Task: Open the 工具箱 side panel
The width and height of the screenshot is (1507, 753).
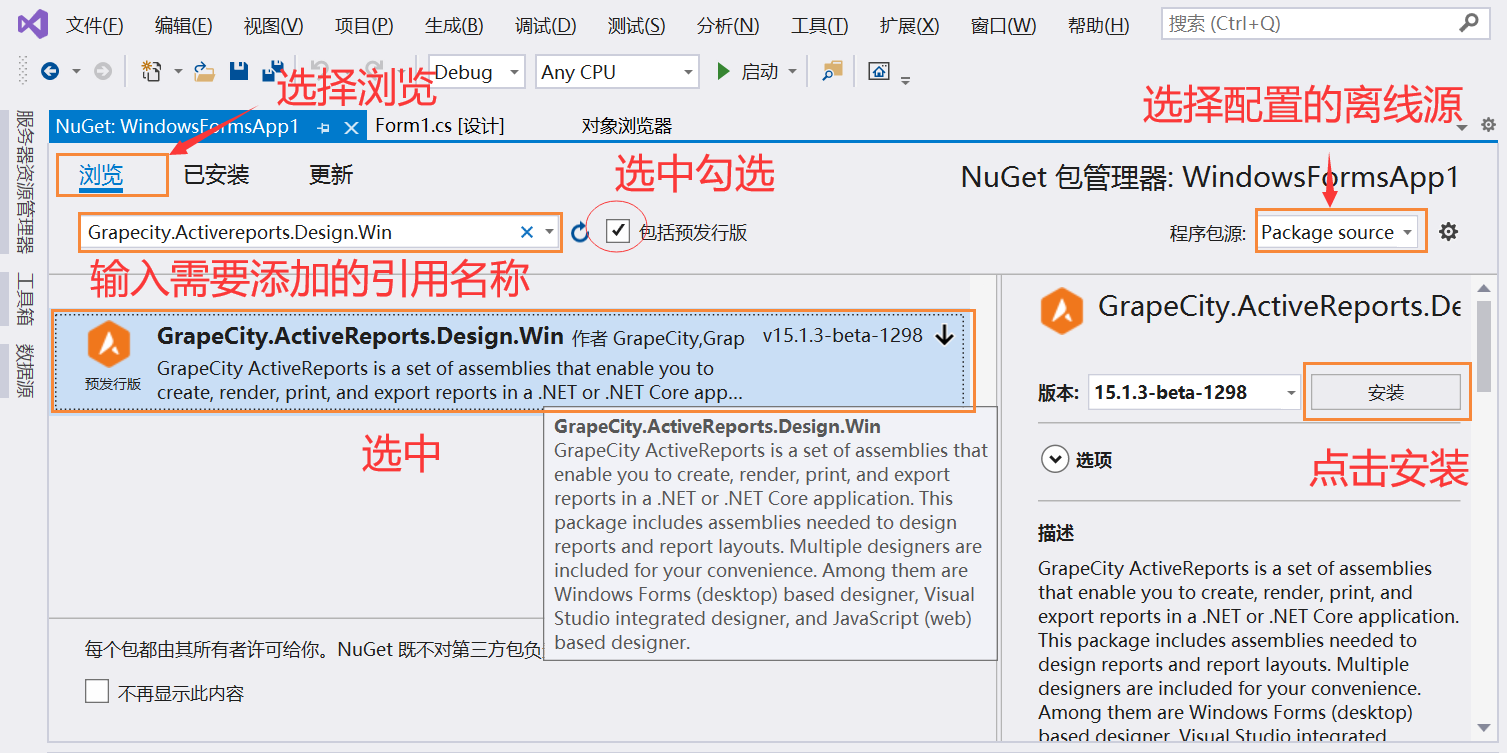Action: pos(25,299)
